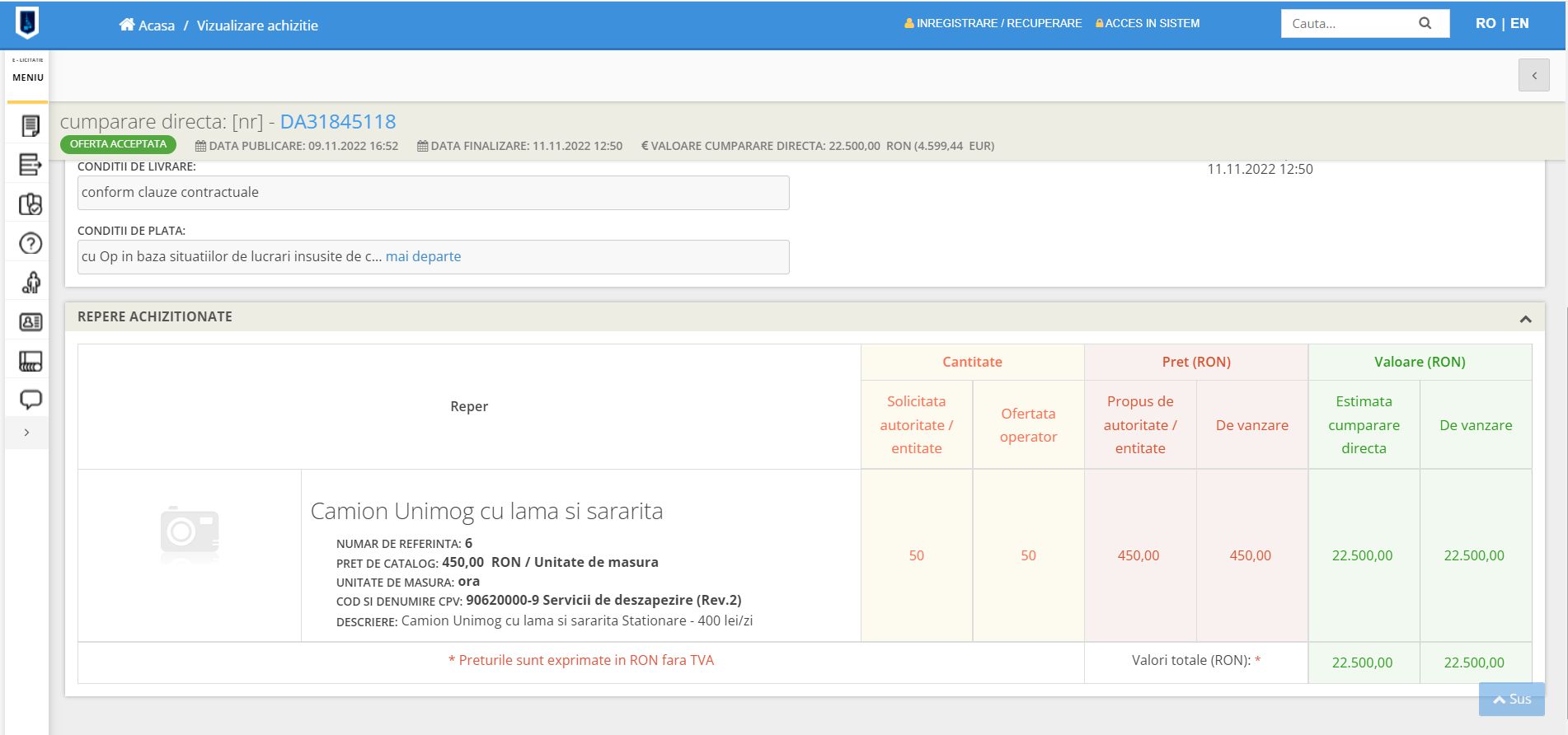
Task: Open ACCES IN SISTEM login link
Action: pyautogui.click(x=1148, y=23)
